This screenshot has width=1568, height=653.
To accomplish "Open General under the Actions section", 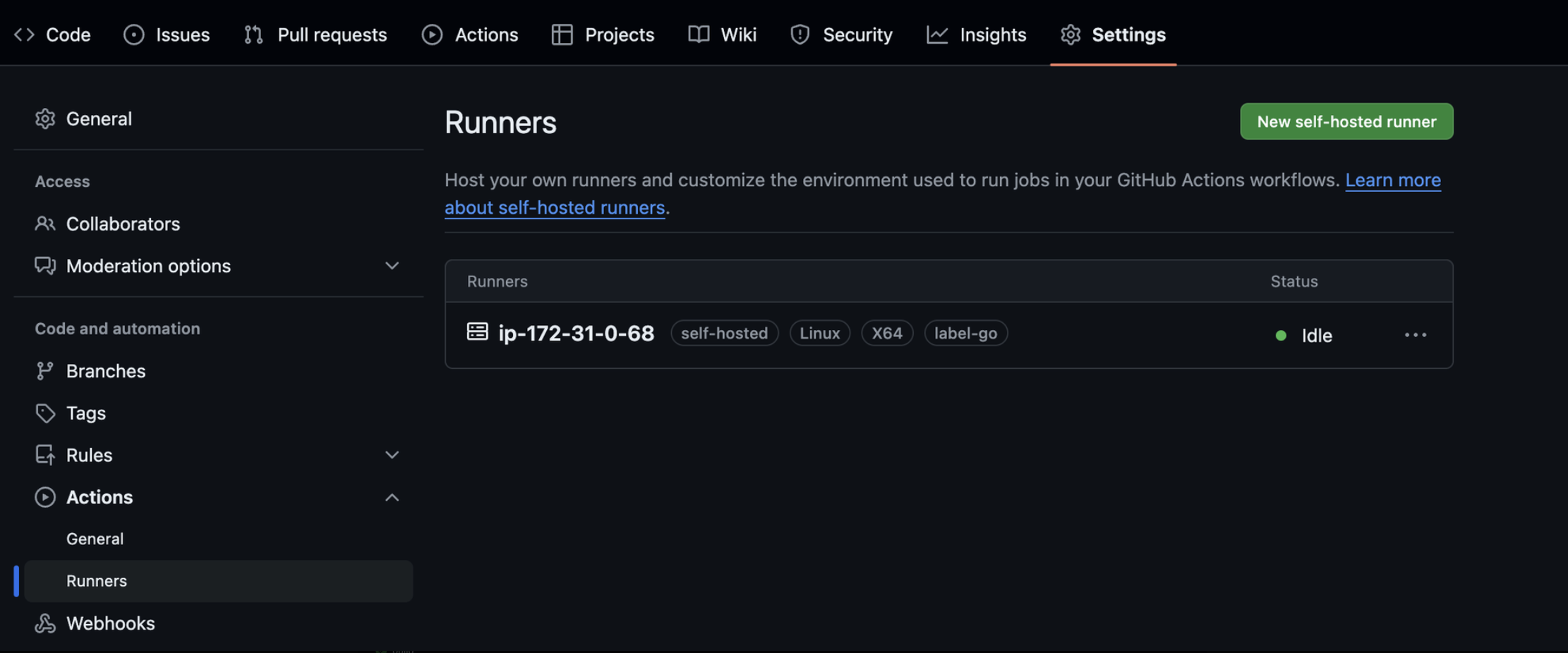I will click(x=219, y=539).
